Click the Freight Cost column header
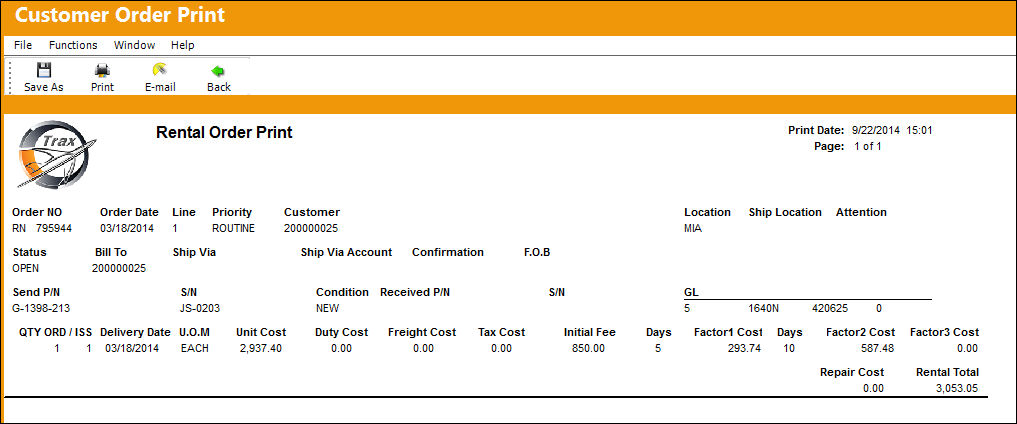1017x424 pixels. (x=422, y=333)
